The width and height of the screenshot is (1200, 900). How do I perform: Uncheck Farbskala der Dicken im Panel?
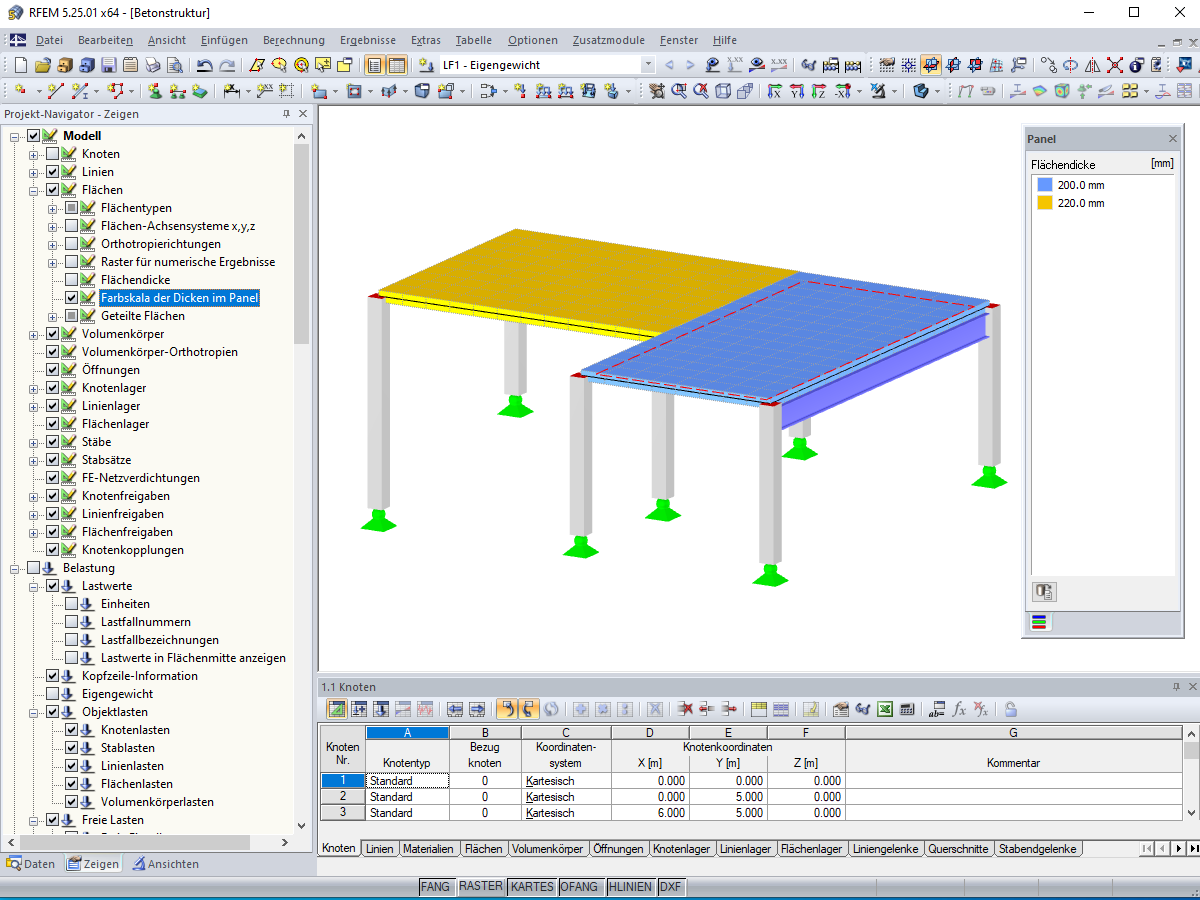click(72, 298)
